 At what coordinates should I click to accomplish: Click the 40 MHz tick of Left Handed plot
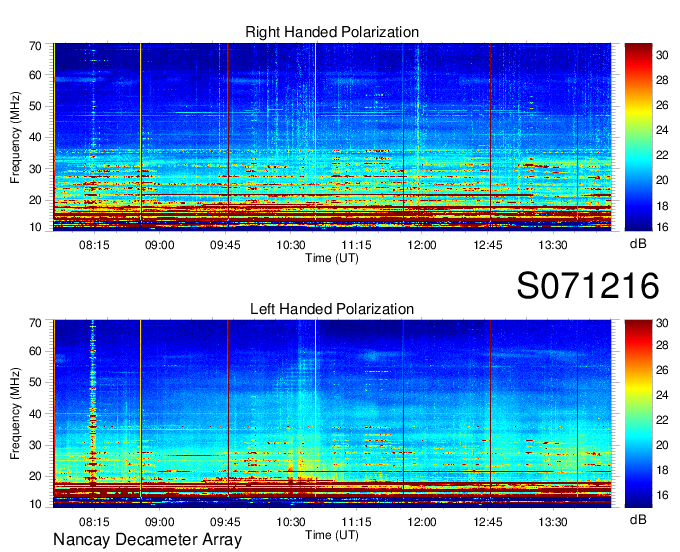pyautogui.click(x=35, y=414)
